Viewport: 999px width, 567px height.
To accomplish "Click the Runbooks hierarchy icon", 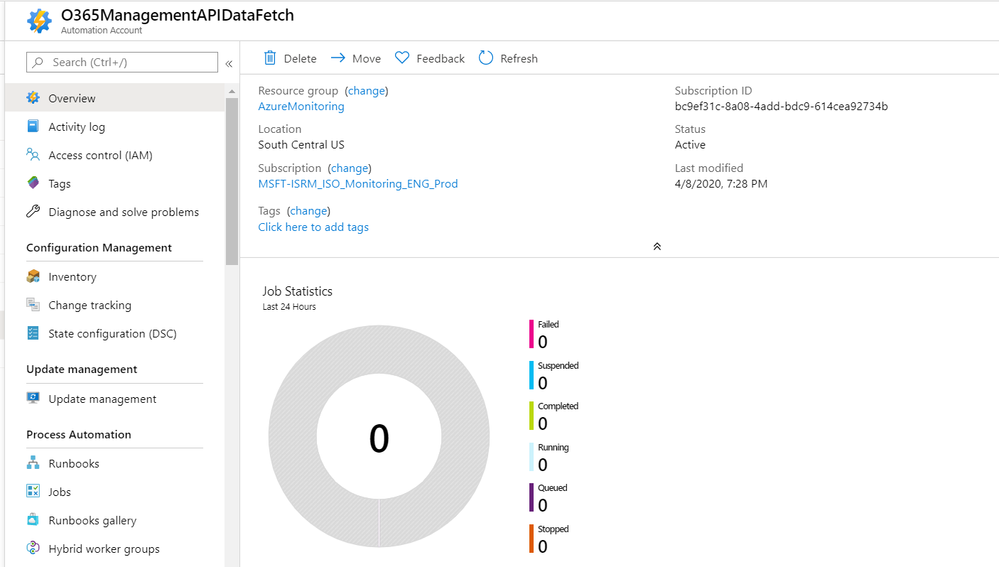I will pos(33,463).
